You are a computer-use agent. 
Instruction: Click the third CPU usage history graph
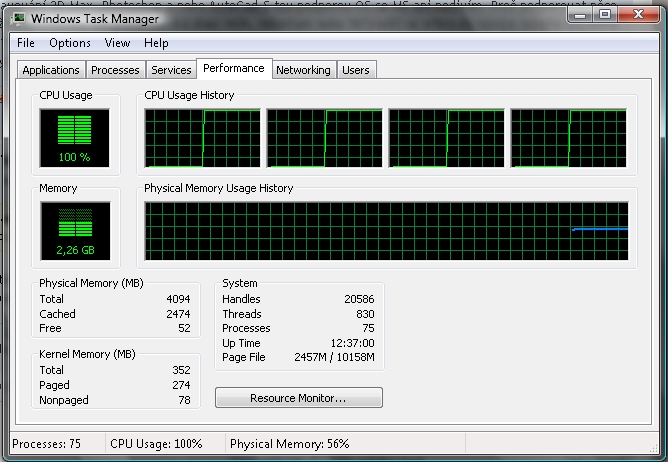(446, 138)
